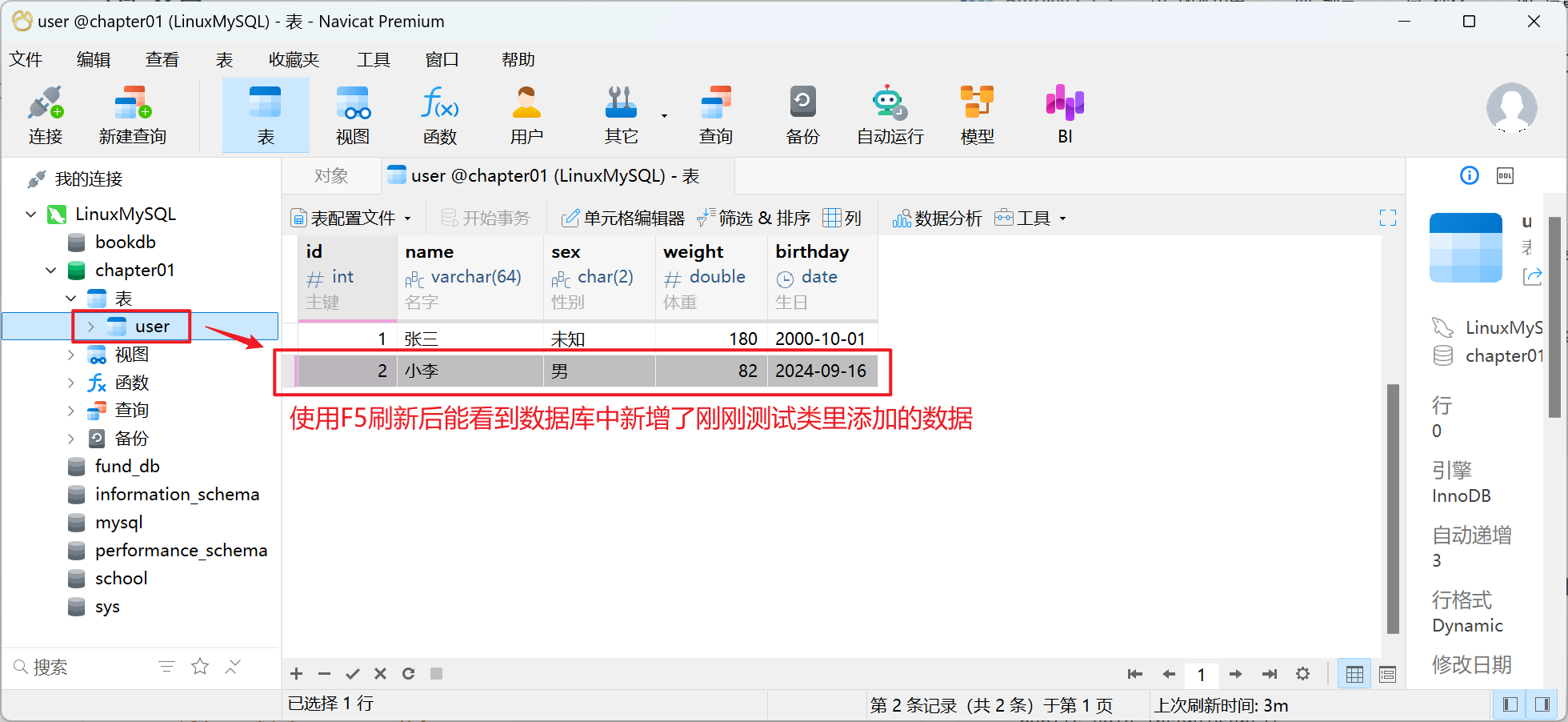
Task: Select the 表 table toolbar icon
Action: click(x=266, y=114)
